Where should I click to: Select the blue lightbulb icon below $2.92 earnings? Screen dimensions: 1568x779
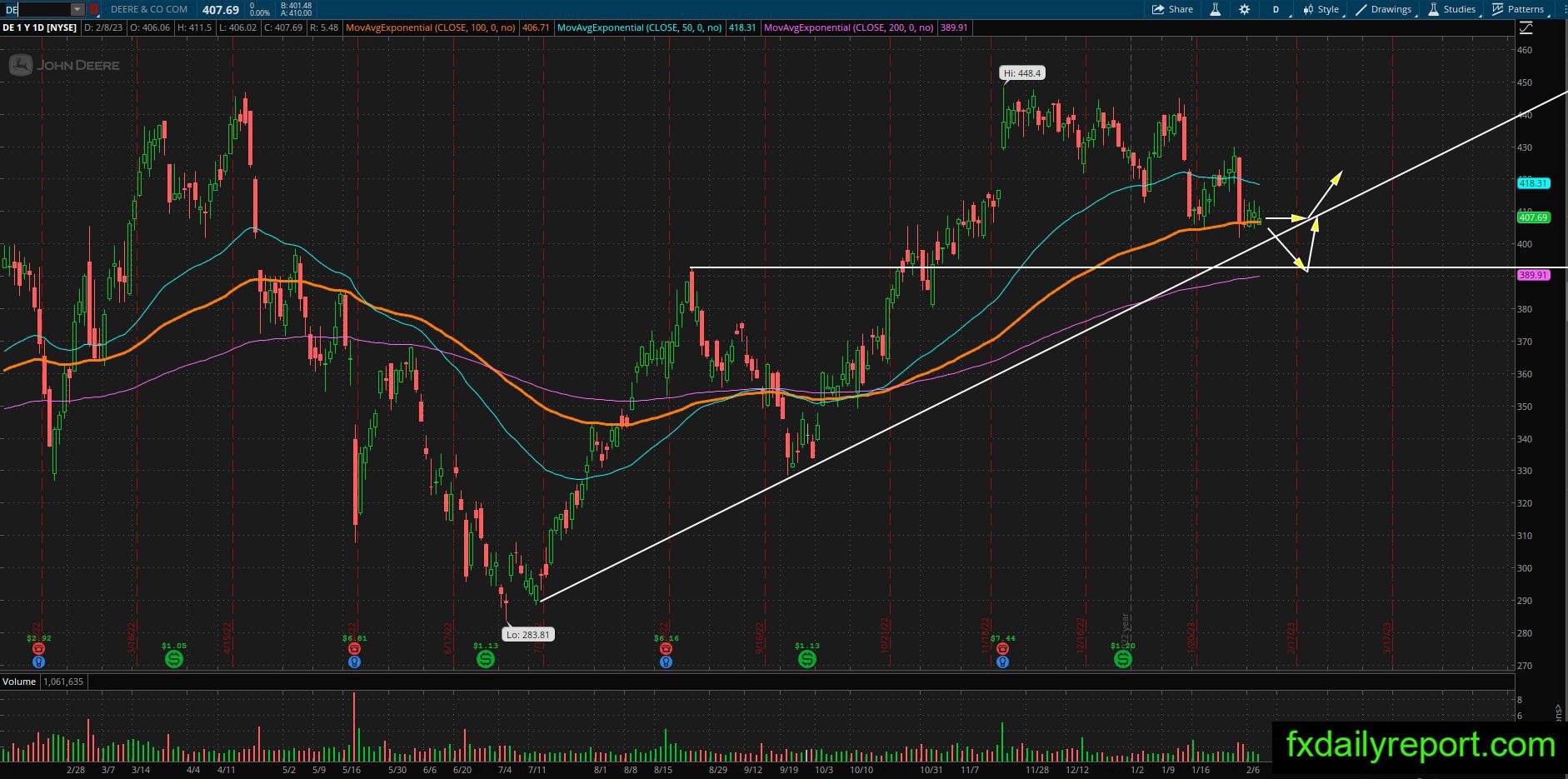(x=38, y=662)
